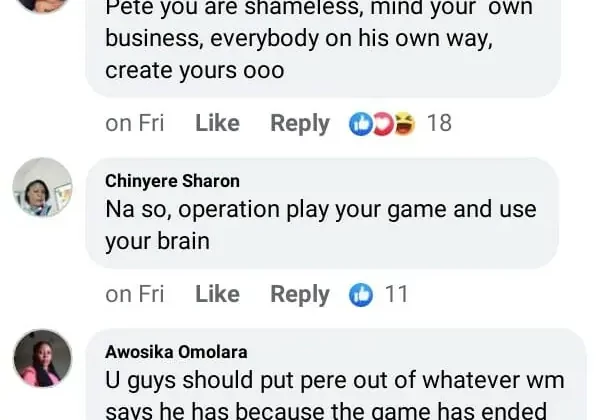Click the "mind your own business" comment text
The width and height of the screenshot is (600, 420).
pyautogui.click(x=320, y=41)
